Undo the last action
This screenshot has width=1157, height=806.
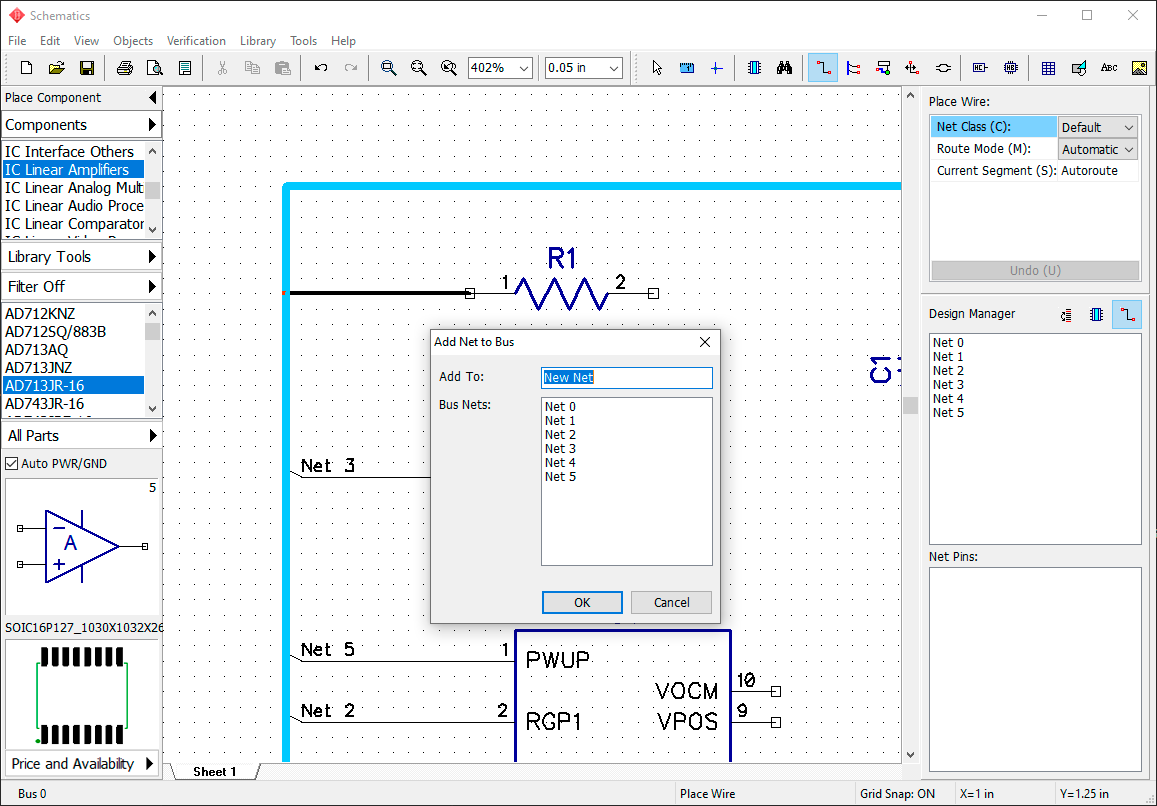coord(320,68)
